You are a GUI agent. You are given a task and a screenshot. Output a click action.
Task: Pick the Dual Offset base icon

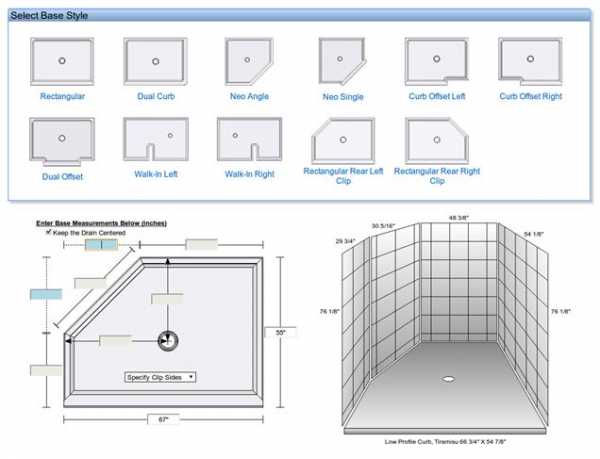click(x=62, y=140)
